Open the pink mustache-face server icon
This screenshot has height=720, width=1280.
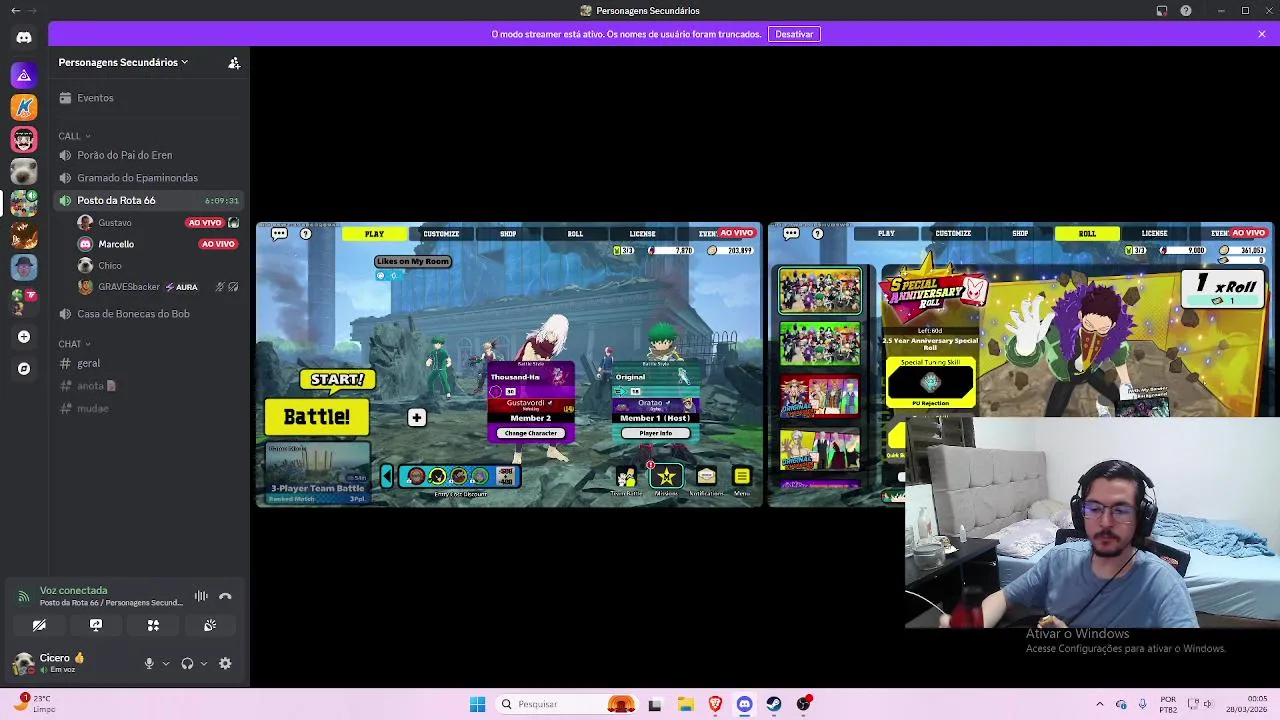pyautogui.click(x=24, y=139)
